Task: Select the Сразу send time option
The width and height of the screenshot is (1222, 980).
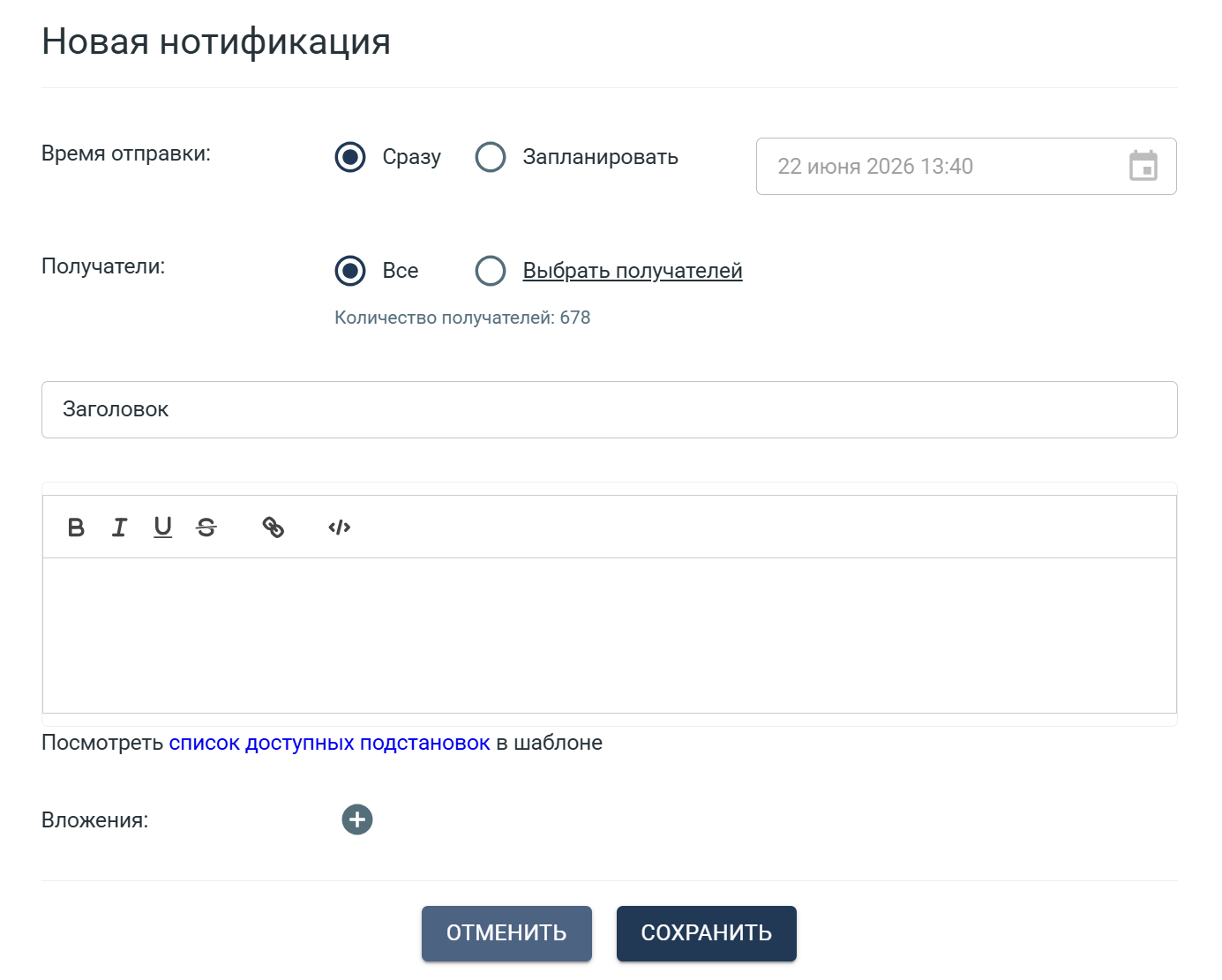Action: pyautogui.click(x=350, y=157)
